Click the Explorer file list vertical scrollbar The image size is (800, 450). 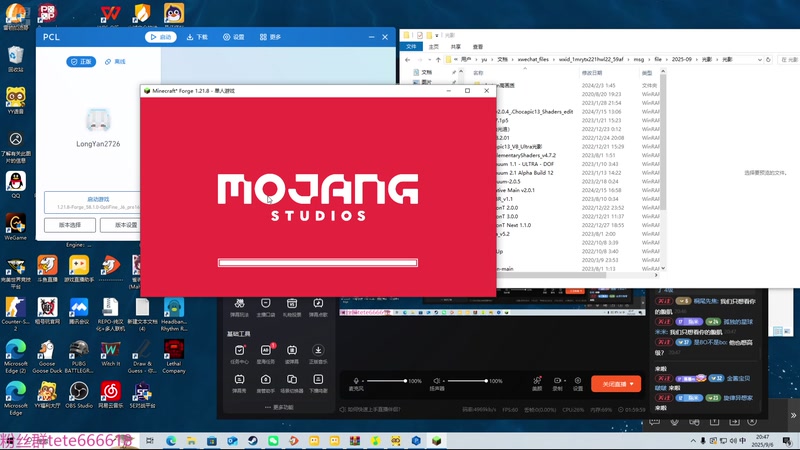[x=663, y=143]
